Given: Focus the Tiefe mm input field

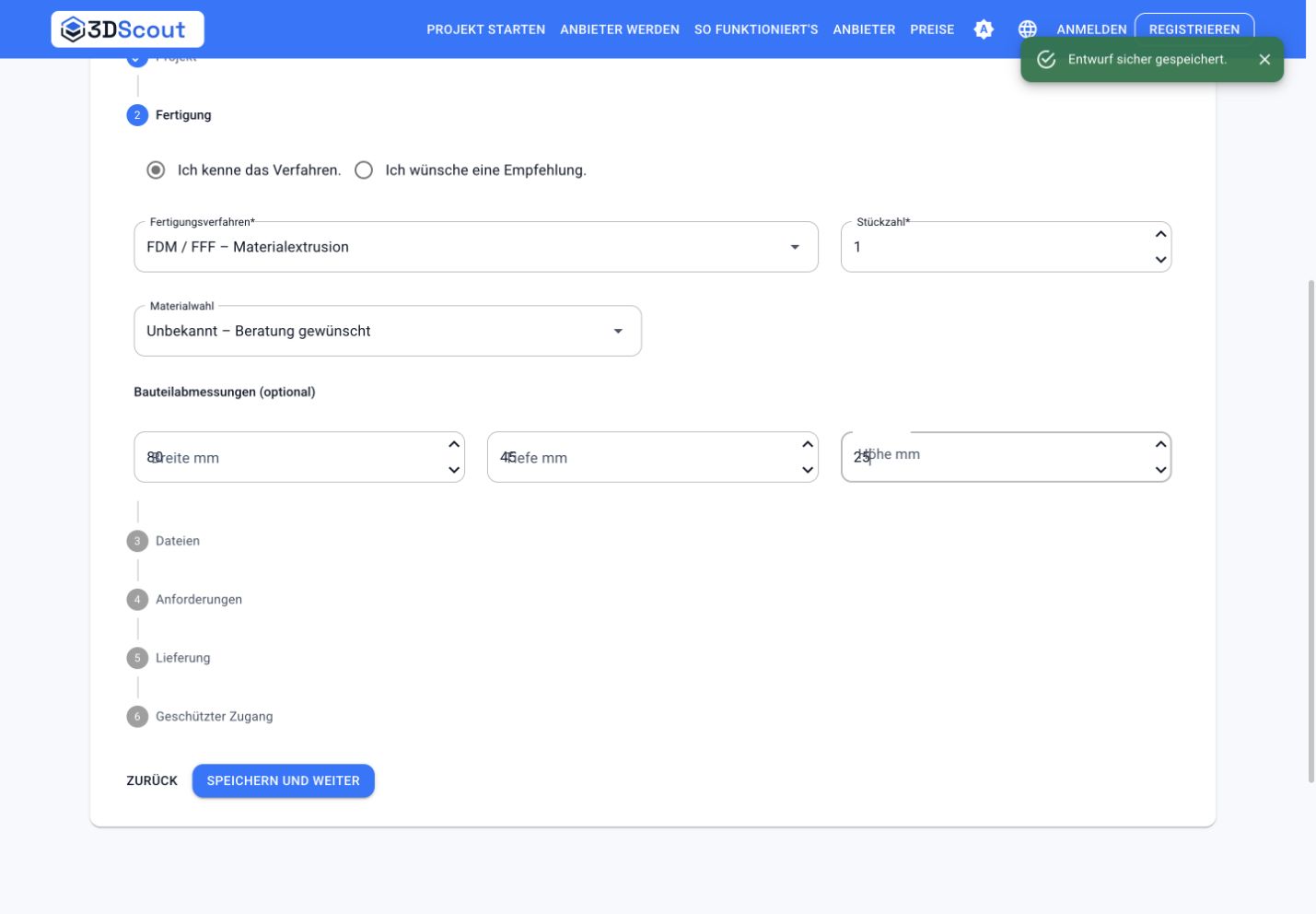Looking at the screenshot, I should [652, 457].
